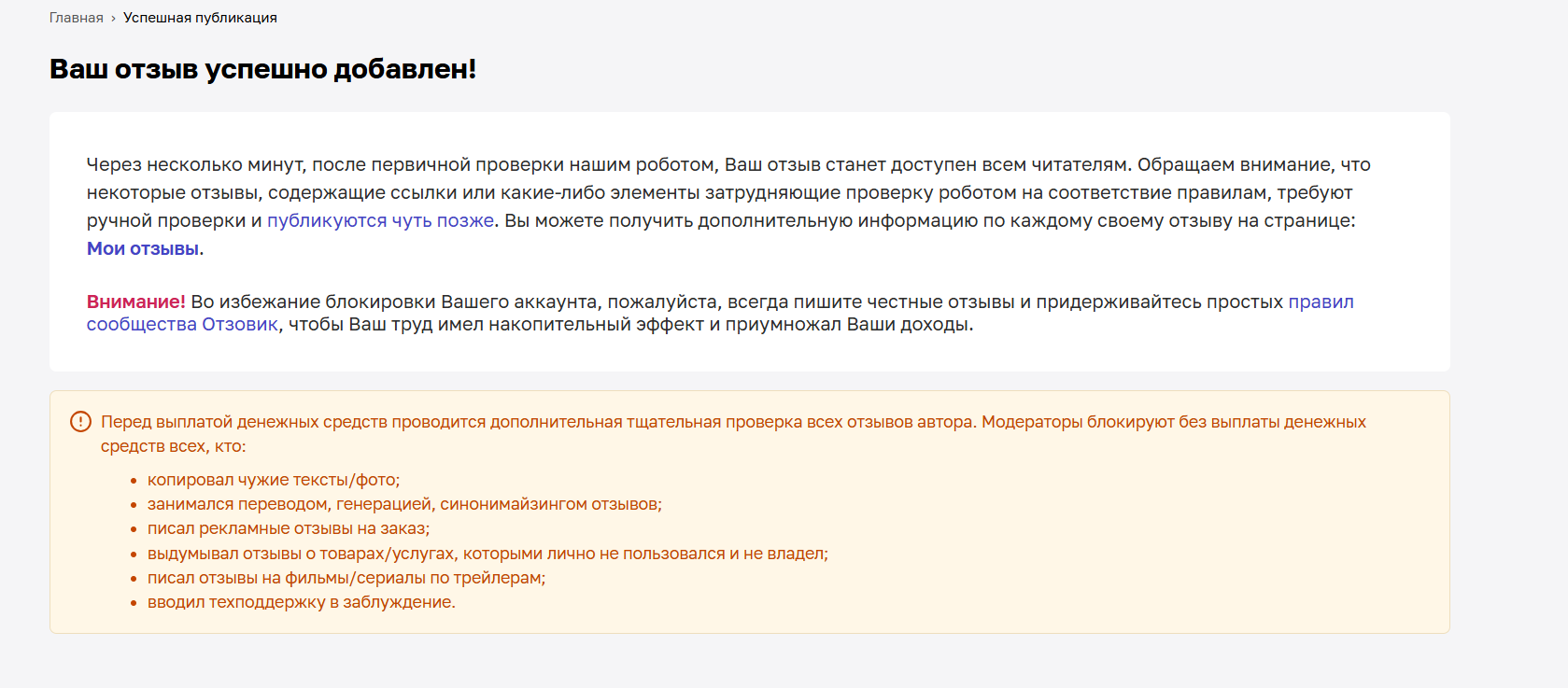The height and width of the screenshot is (688, 1568).
Task: Click the Ваш отзыв успешно добавлен heading
Action: (263, 69)
